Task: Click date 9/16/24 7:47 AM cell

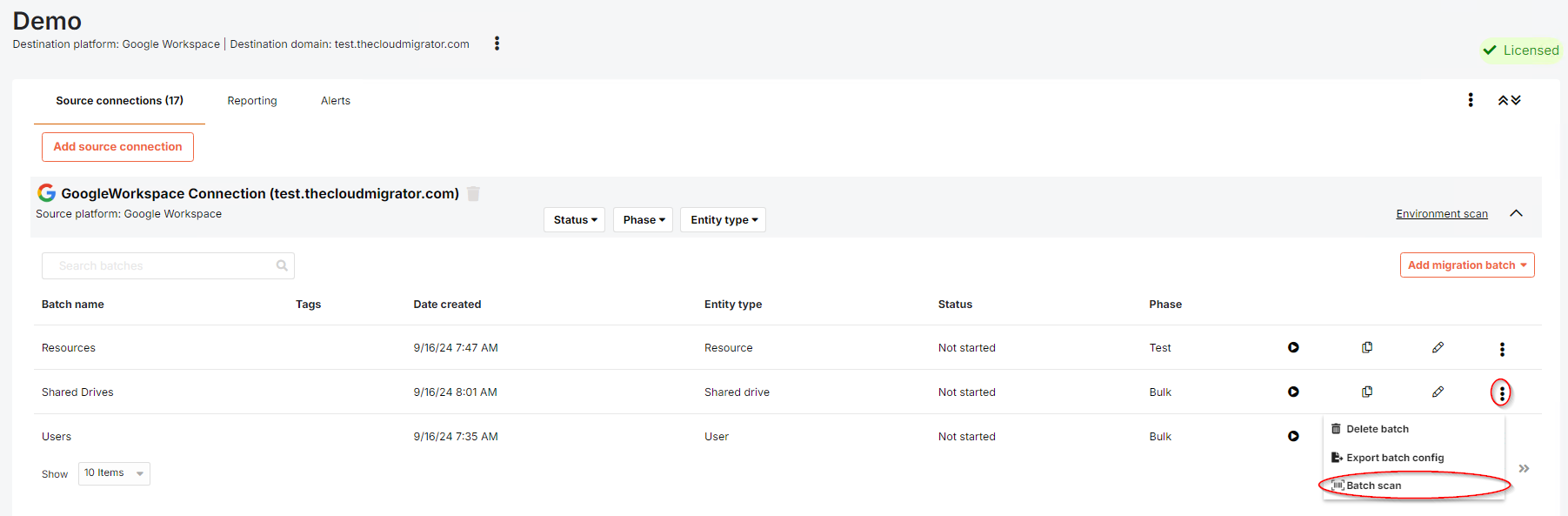Action: pos(456,348)
